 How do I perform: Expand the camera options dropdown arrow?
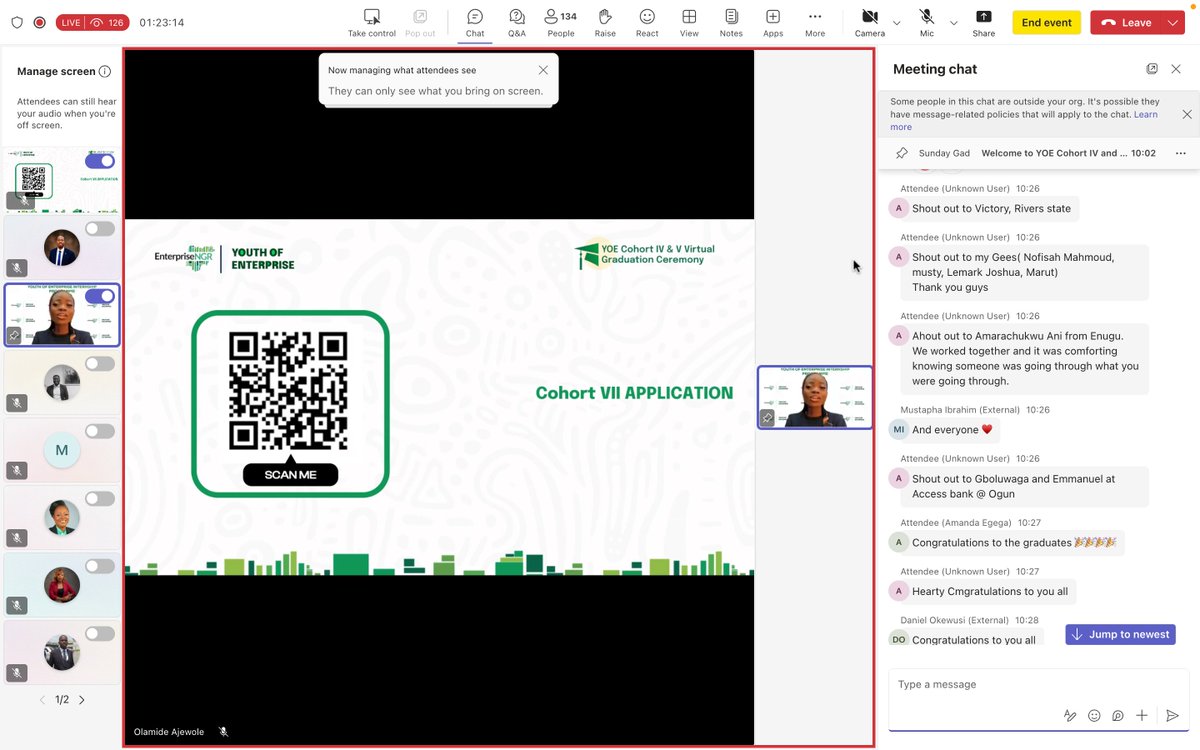[896, 22]
